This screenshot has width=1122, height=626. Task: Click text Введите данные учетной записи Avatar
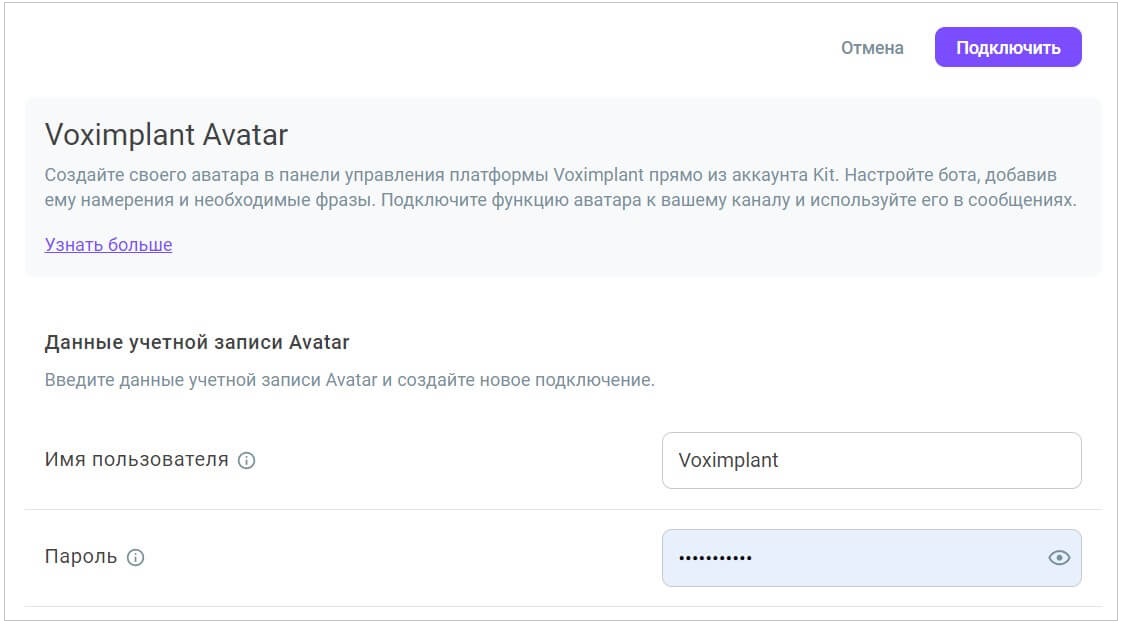(x=349, y=380)
